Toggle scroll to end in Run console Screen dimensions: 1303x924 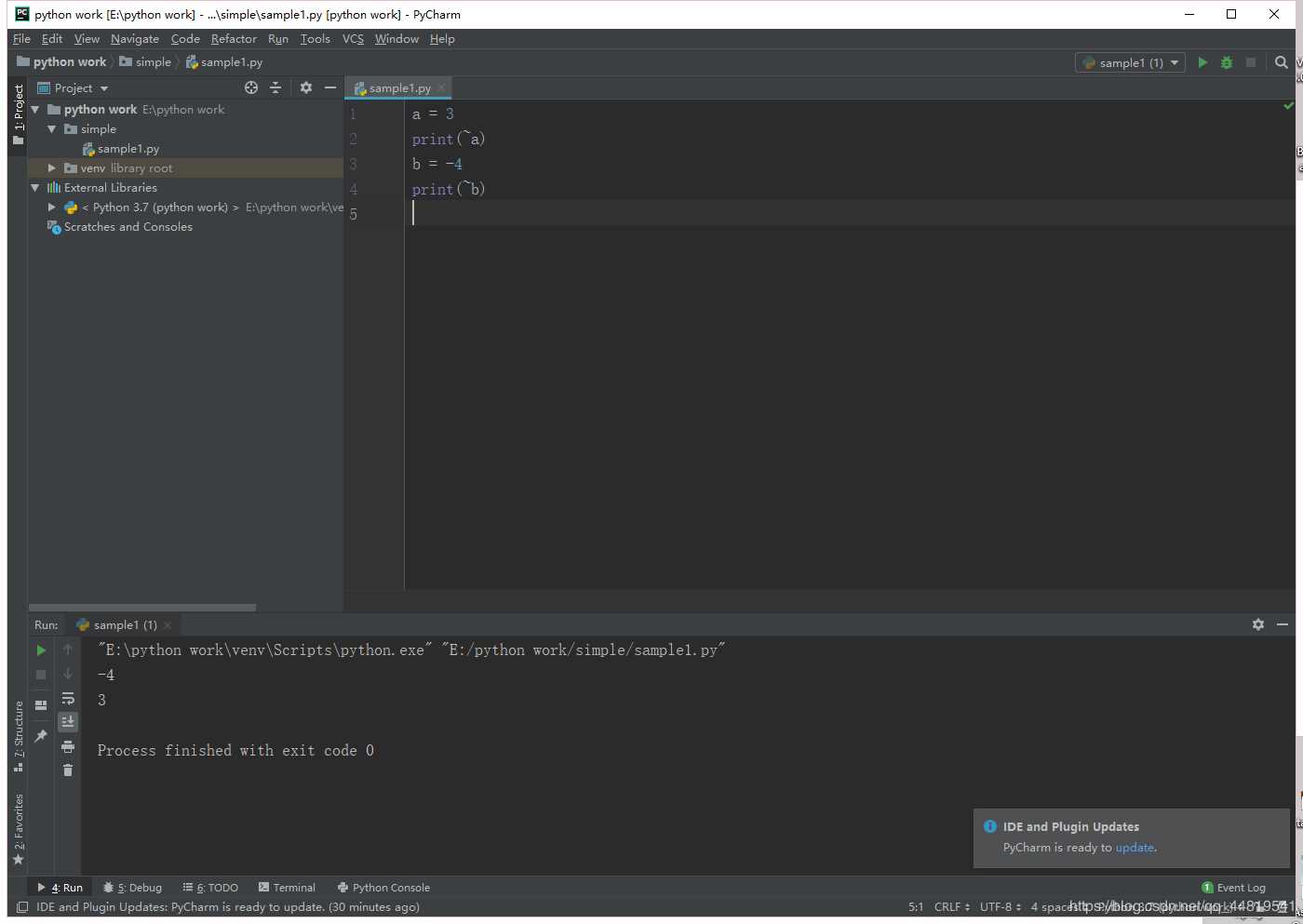[68, 722]
